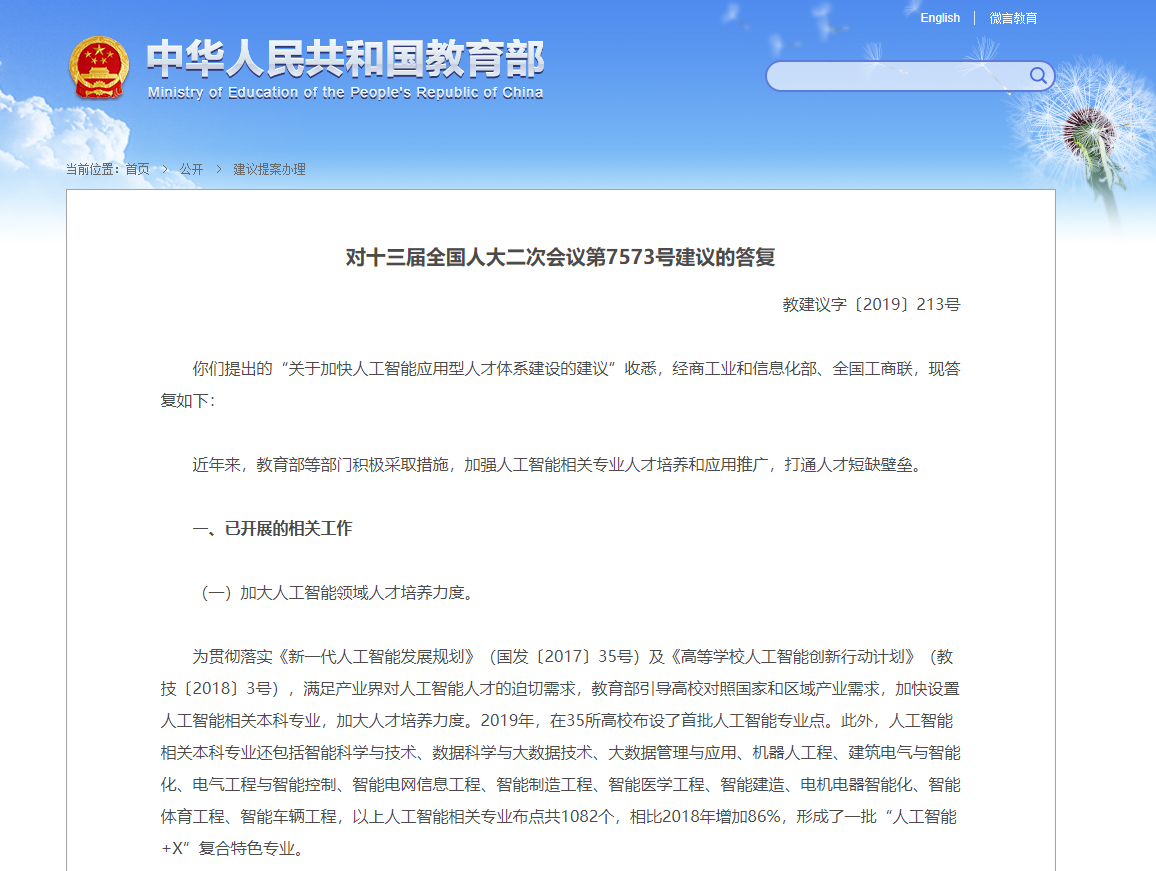The image size is (1156, 871).
Task: Click the national emblem logo
Action: point(99,68)
